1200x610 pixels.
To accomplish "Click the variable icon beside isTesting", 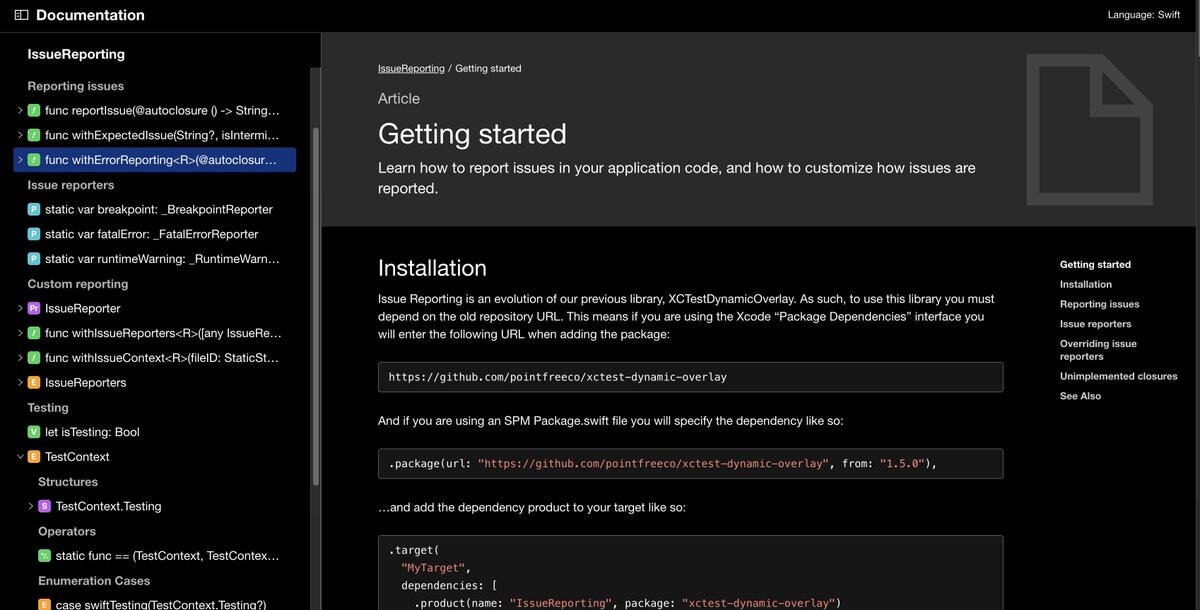I will (34, 432).
